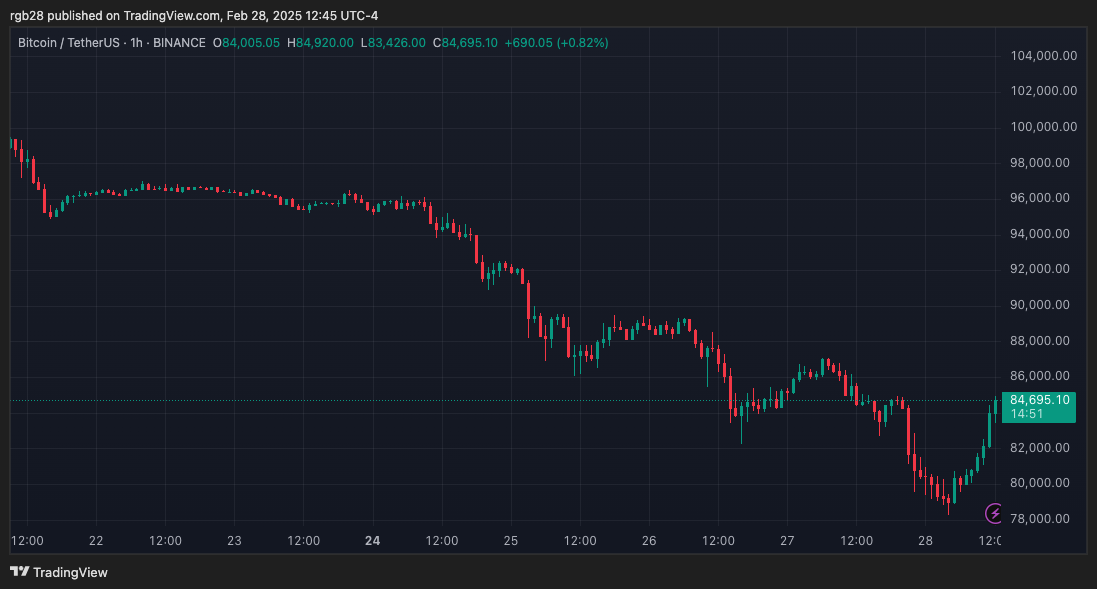
Task: Click the 14:51 candle countdown timer
Action: coord(1028,414)
